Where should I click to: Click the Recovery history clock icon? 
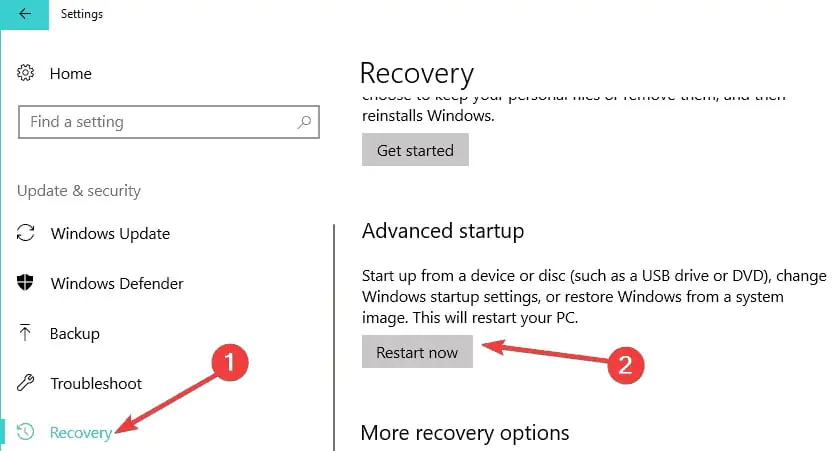click(27, 432)
